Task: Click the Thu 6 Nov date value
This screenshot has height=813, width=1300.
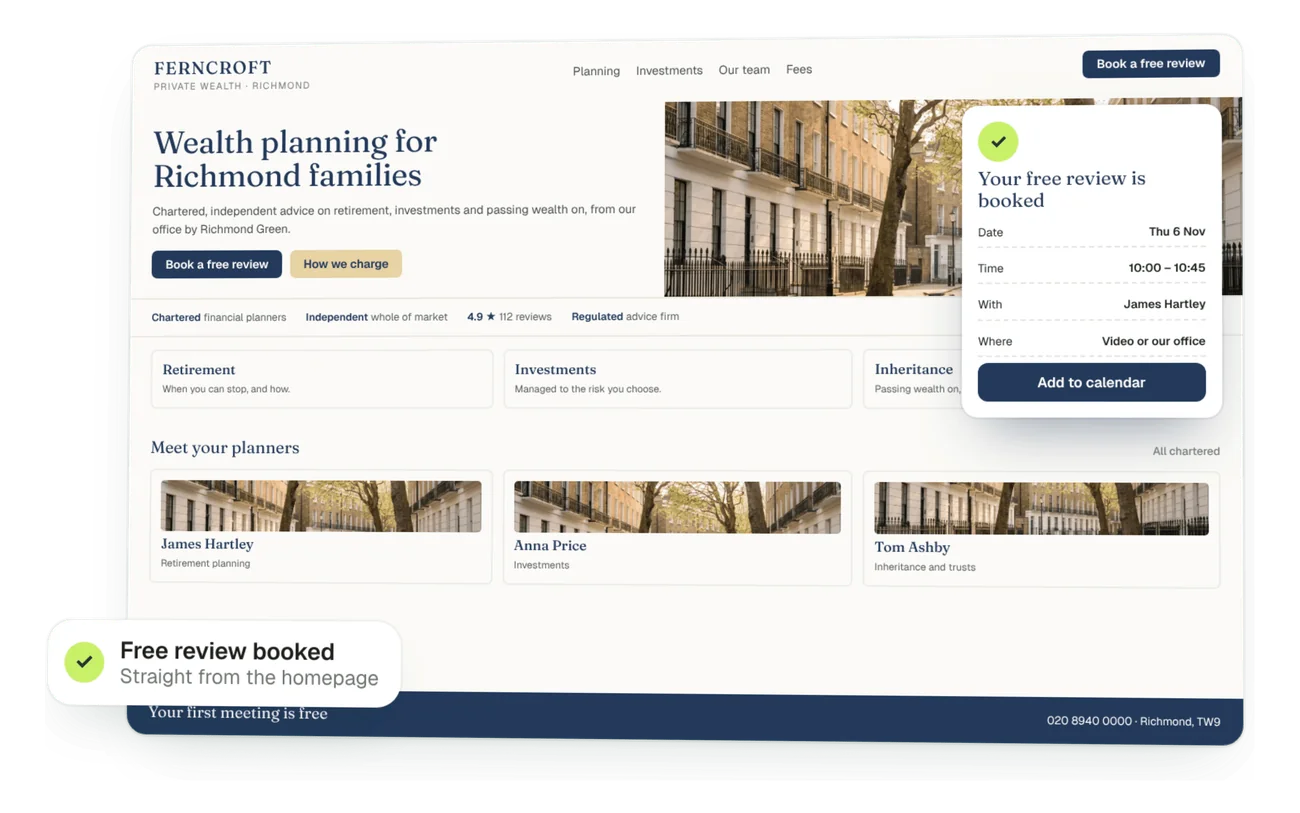Action: coord(1177,231)
